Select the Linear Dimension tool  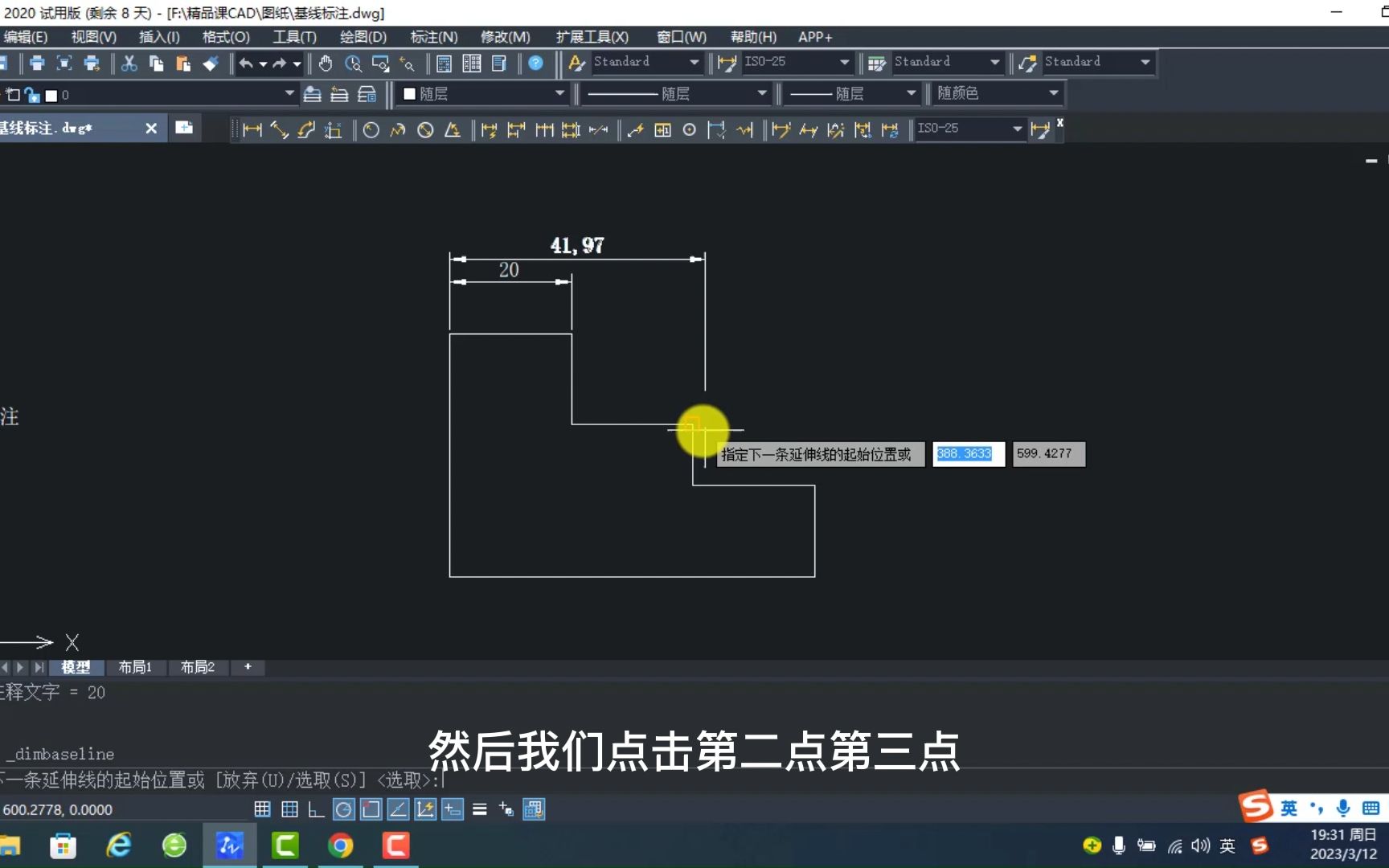(x=252, y=129)
